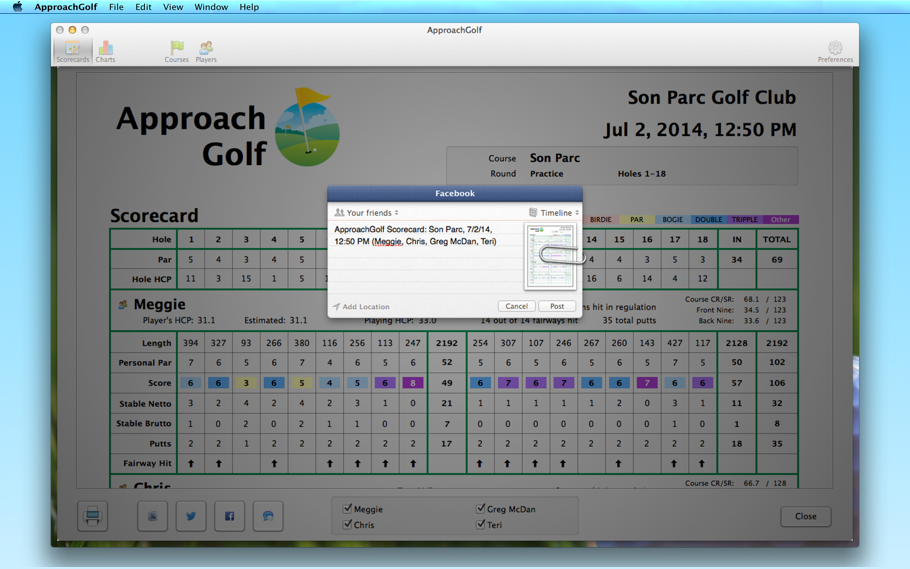Open the Charts toolbar view
The width and height of the screenshot is (910, 569).
(x=105, y=51)
